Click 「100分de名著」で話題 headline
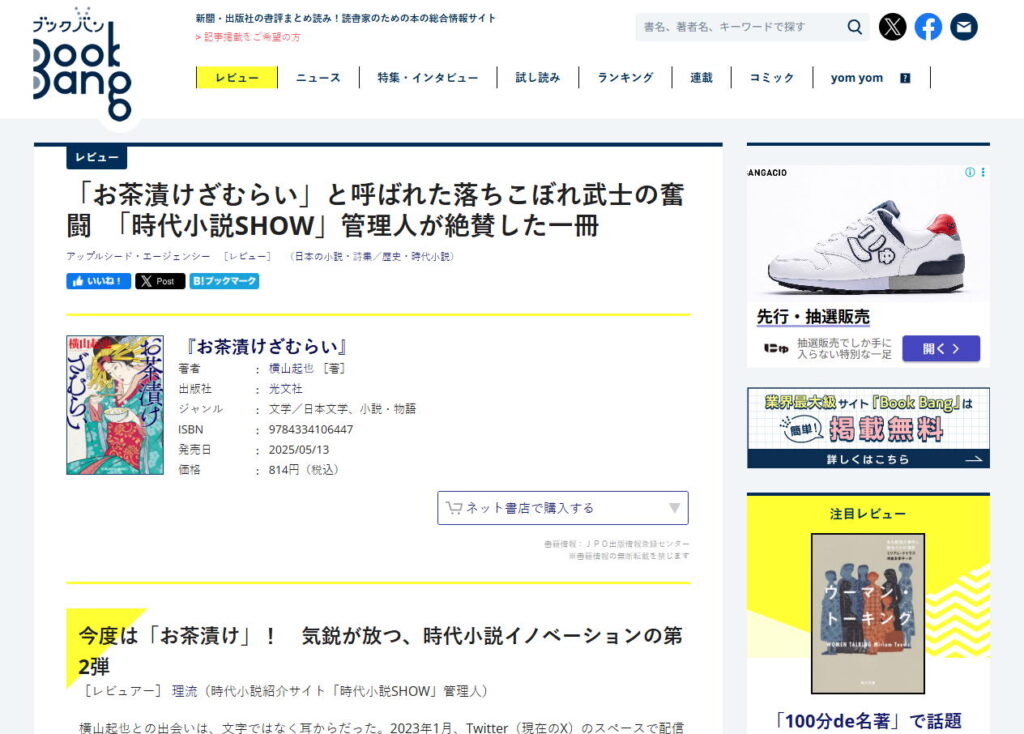1024x734 pixels. click(868, 721)
